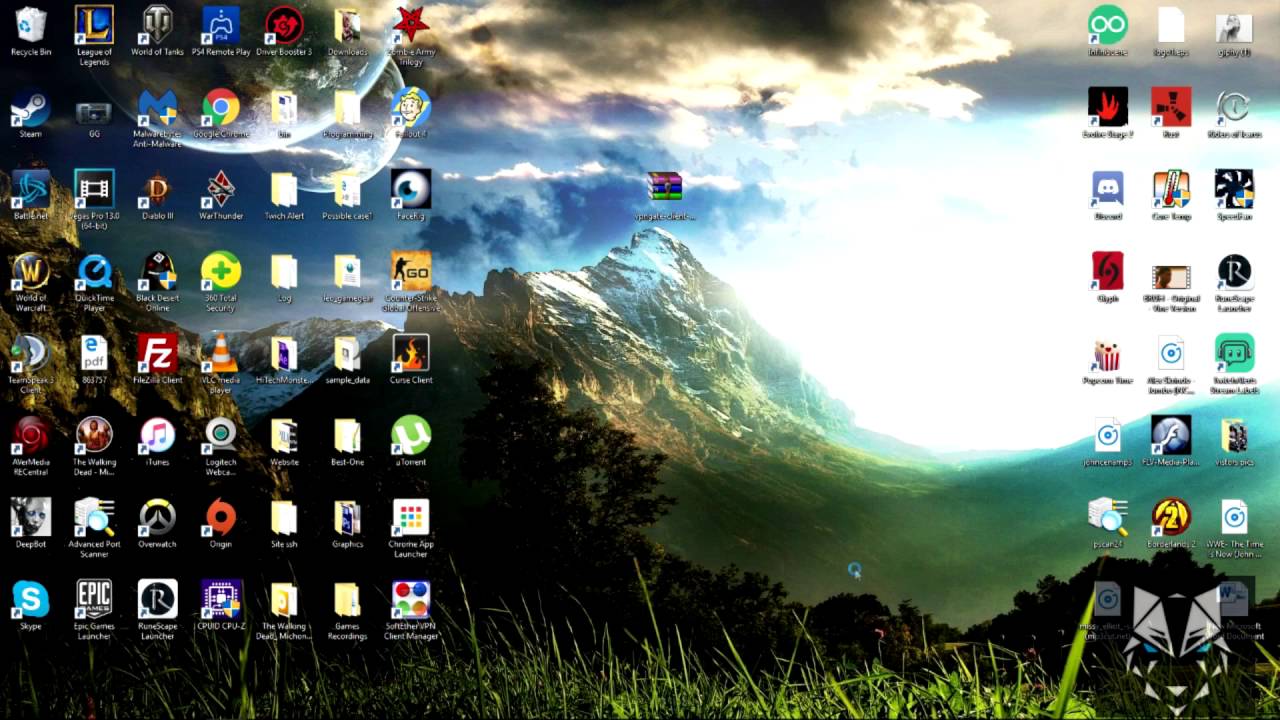
Task: Open QuickTime Player shortcut
Action: tap(94, 271)
